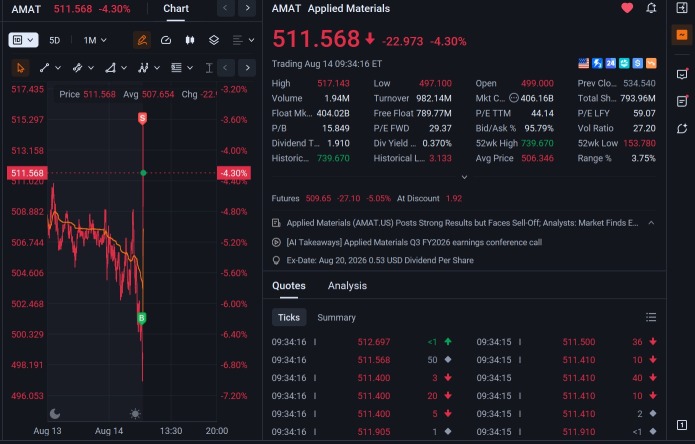Select the Fibonacci levels tool icon
Screen dimensions: 695x444
click(176, 68)
